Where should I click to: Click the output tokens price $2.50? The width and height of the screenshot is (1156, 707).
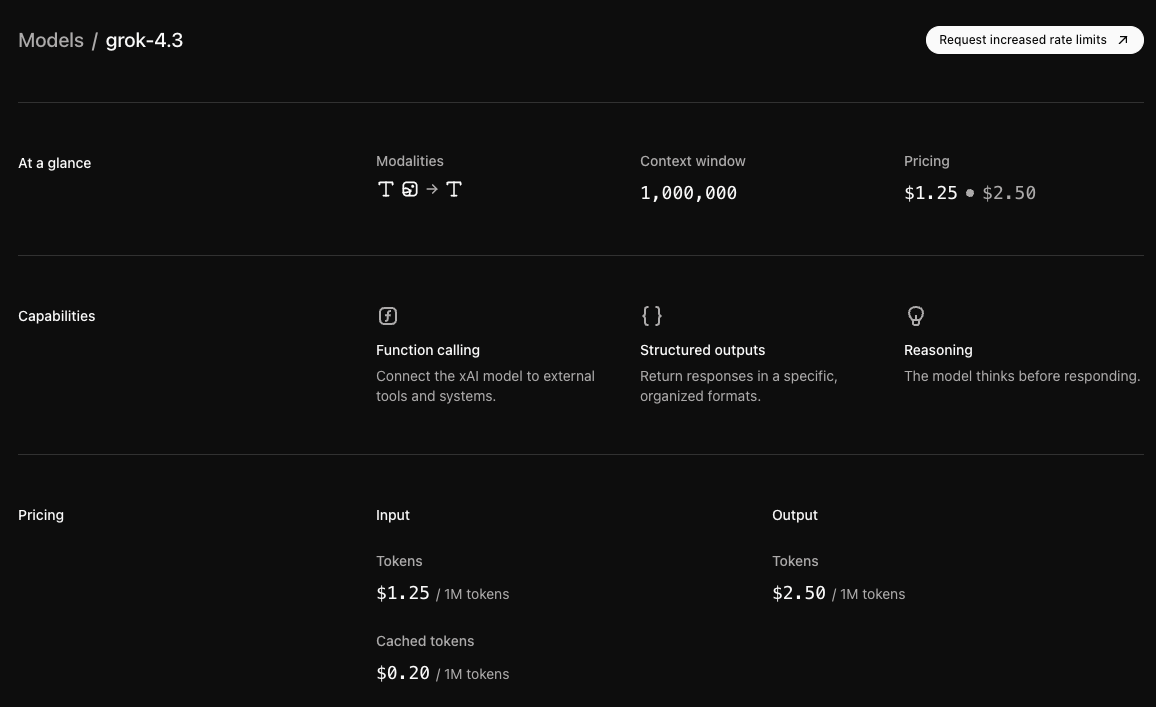798,593
